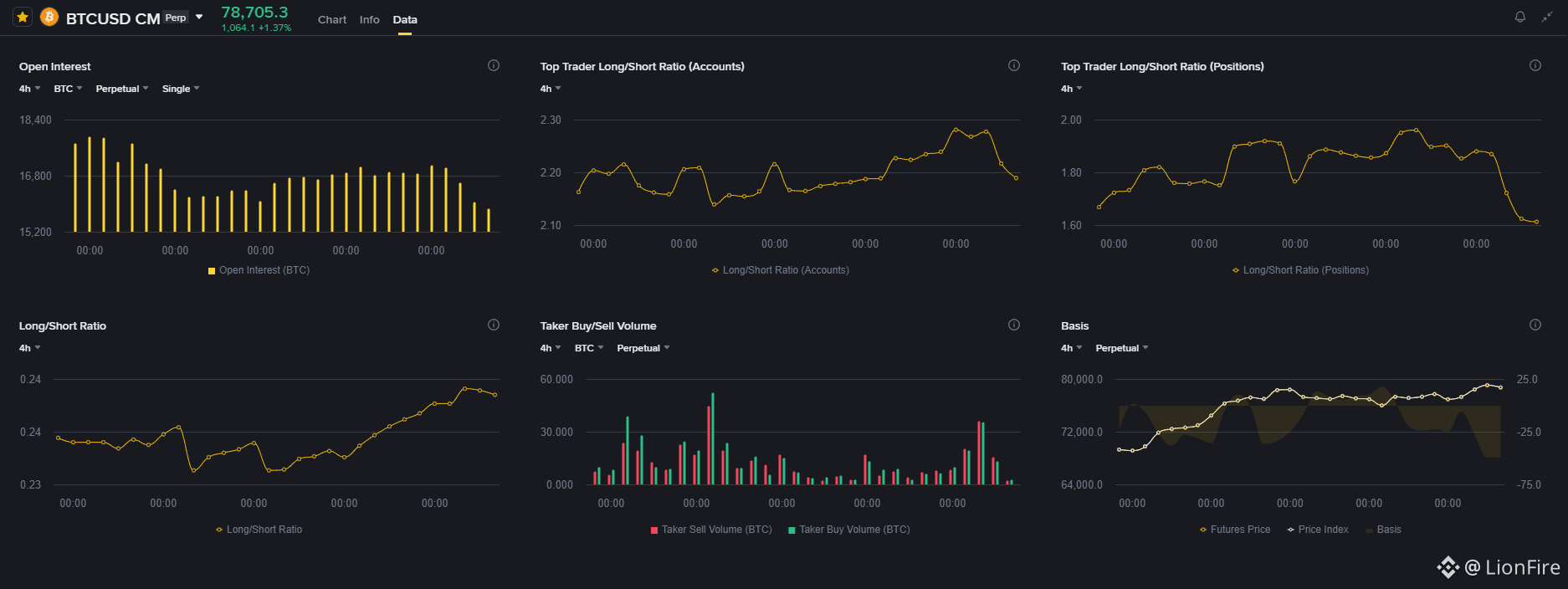This screenshot has width=1568, height=589.
Task: Show info for Top Trader Positions ratio
Action: coord(1535,65)
